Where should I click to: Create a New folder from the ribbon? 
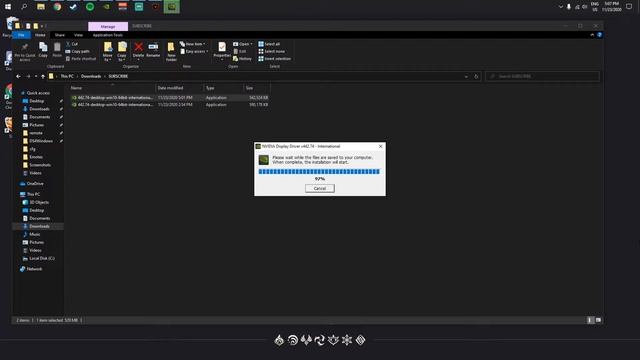pos(171,52)
